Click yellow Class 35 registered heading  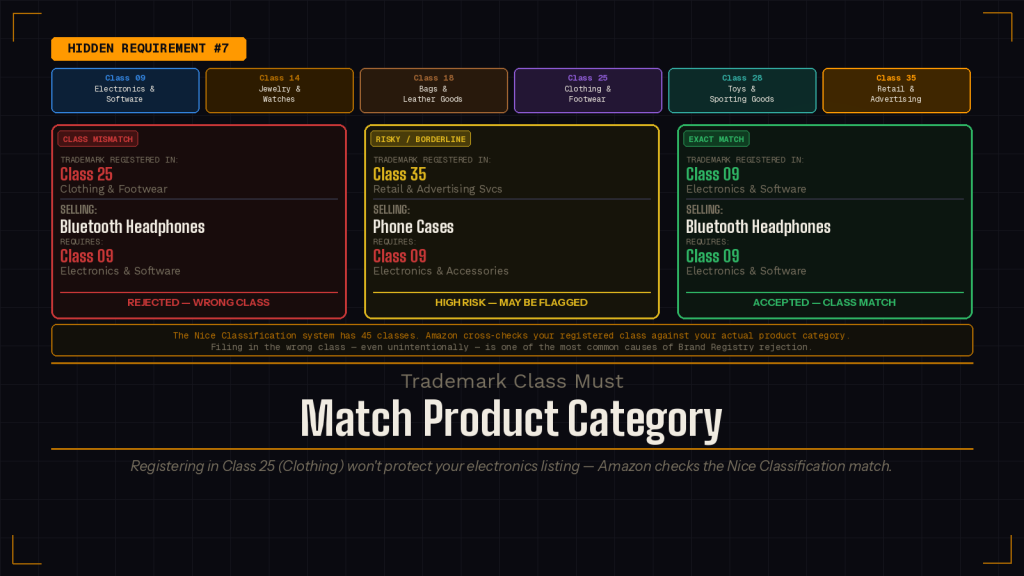(x=400, y=174)
